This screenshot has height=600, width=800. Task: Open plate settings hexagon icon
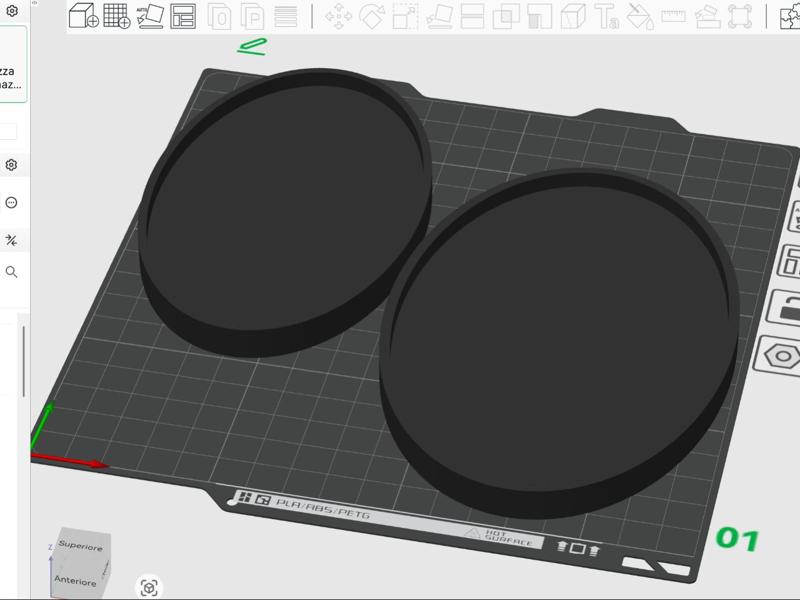pyautogui.click(x=779, y=356)
